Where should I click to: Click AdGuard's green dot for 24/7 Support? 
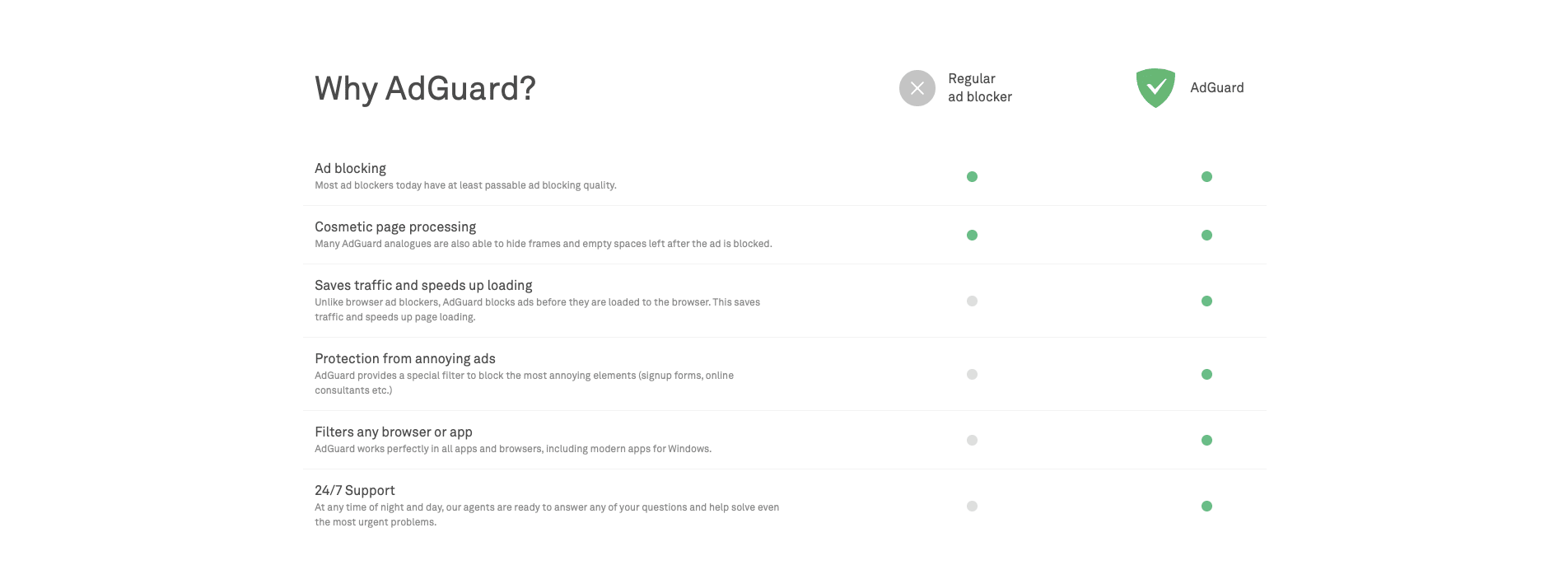(x=1206, y=506)
